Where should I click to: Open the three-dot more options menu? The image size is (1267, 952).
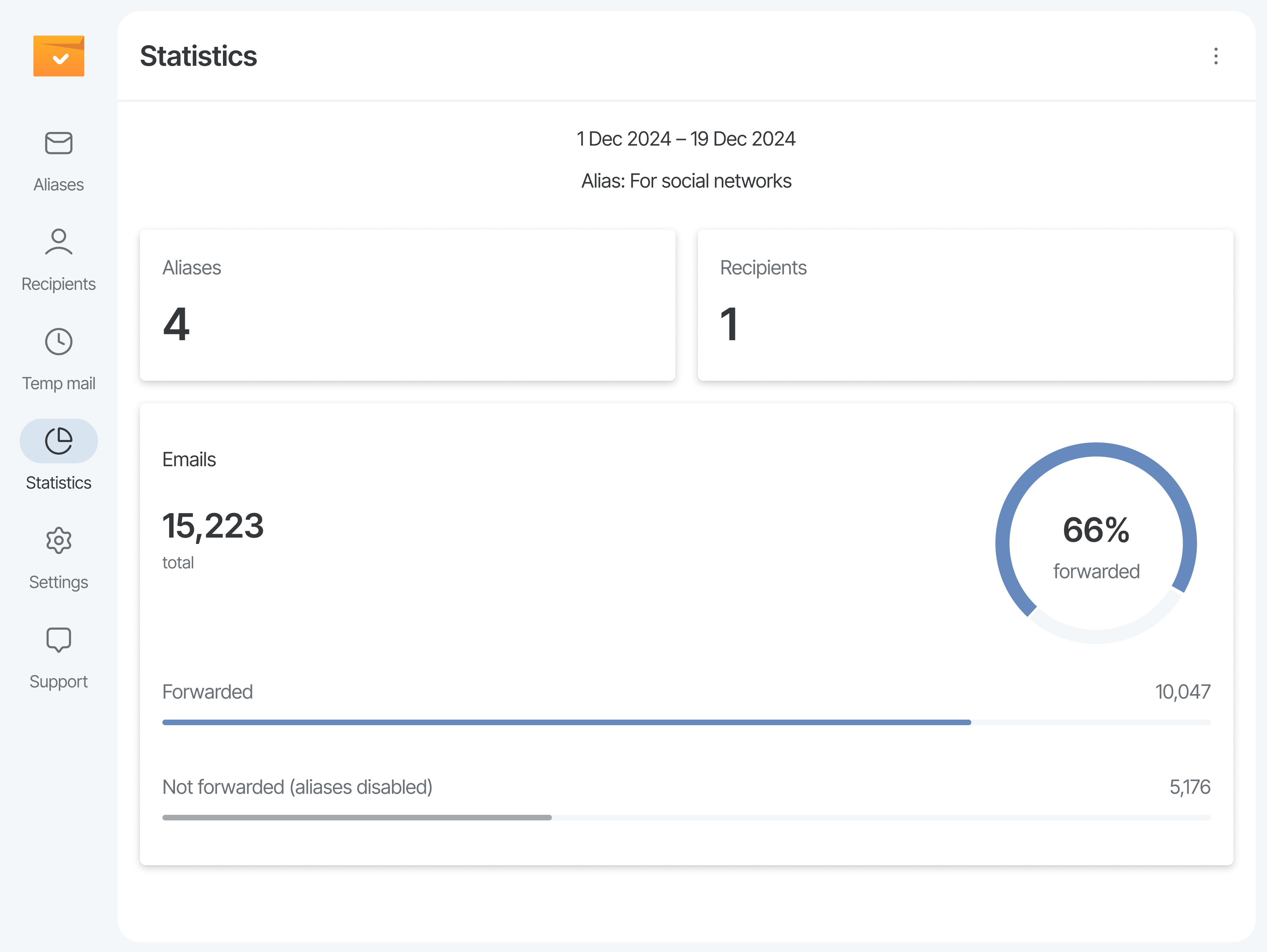1216,56
